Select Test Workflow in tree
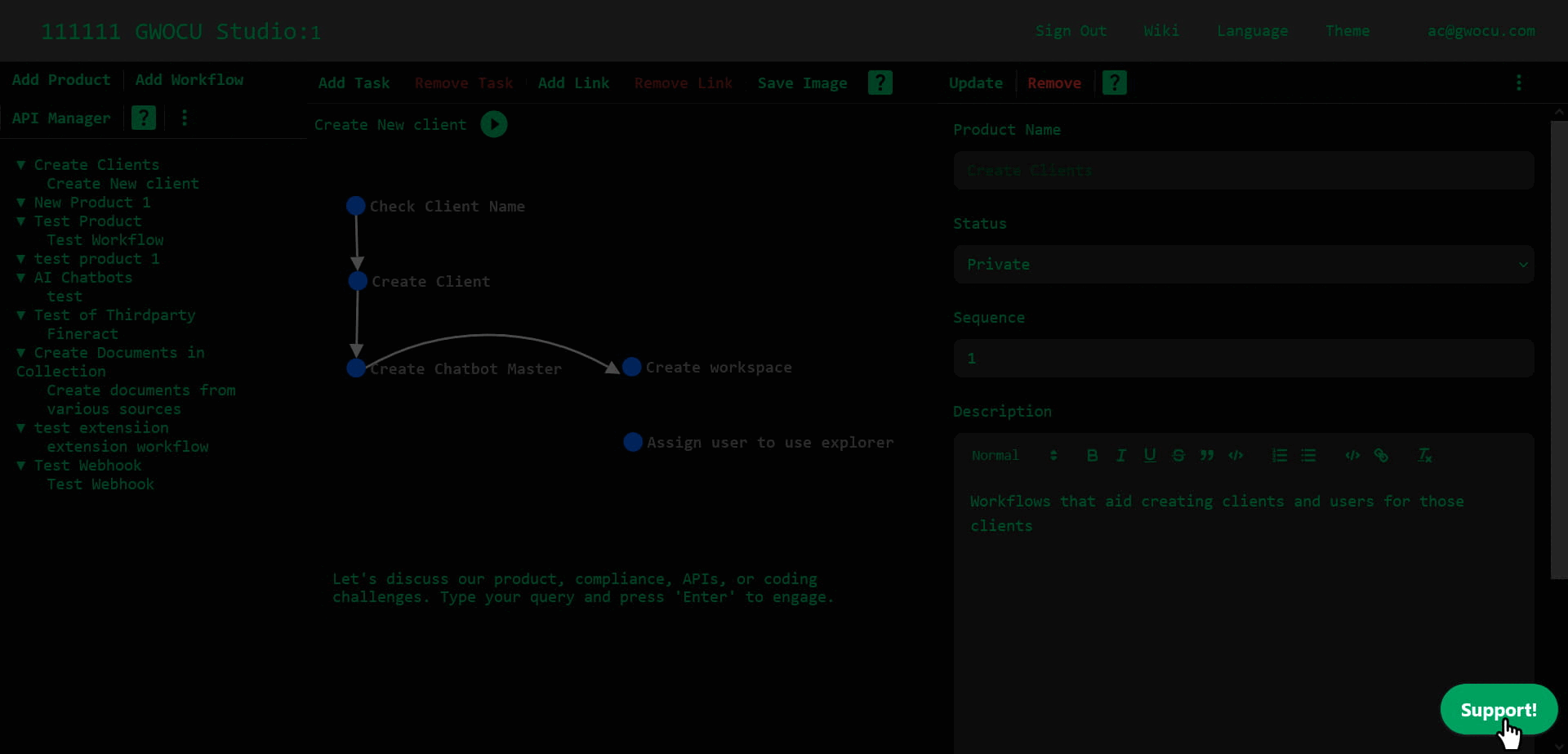This screenshot has width=1568, height=754. pyautogui.click(x=105, y=240)
